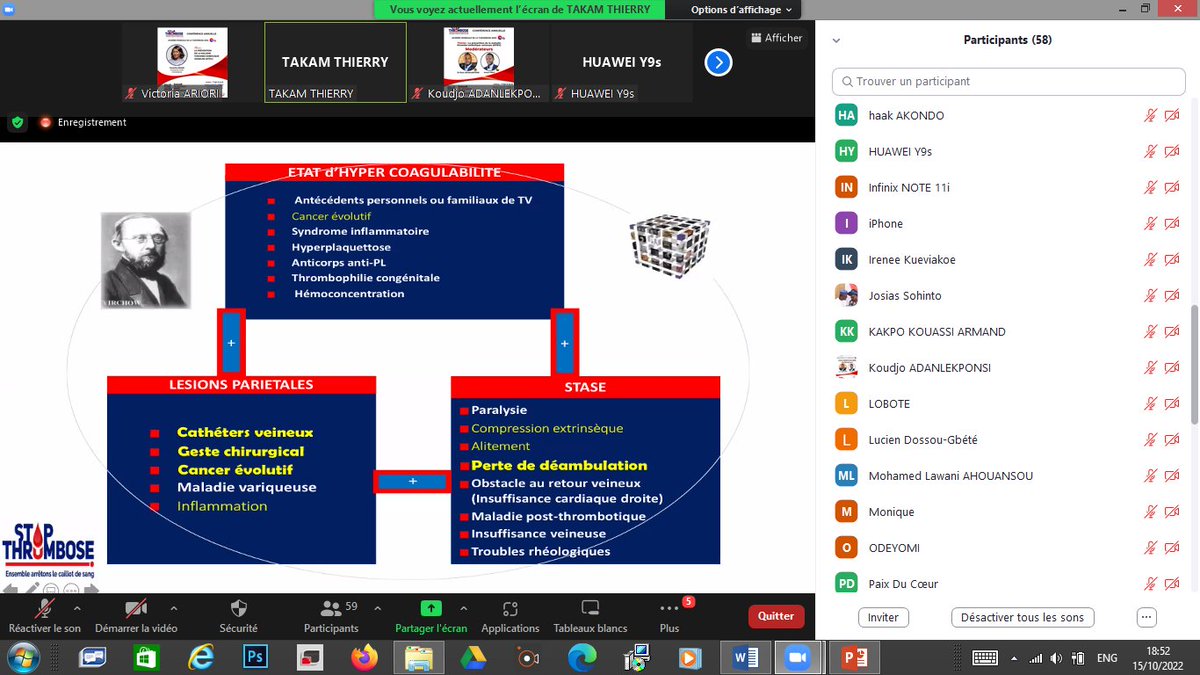Click ENG language indicator in tray
Image resolution: width=1200 pixels, height=675 pixels.
tap(1107, 658)
